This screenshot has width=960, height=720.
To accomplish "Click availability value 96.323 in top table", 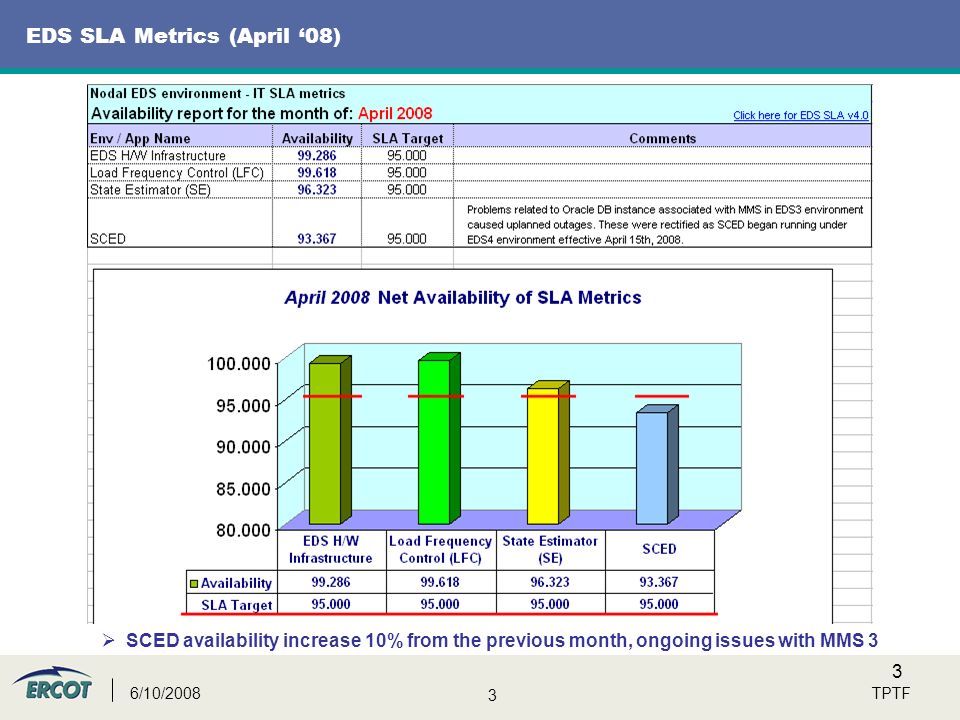I will (317, 190).
